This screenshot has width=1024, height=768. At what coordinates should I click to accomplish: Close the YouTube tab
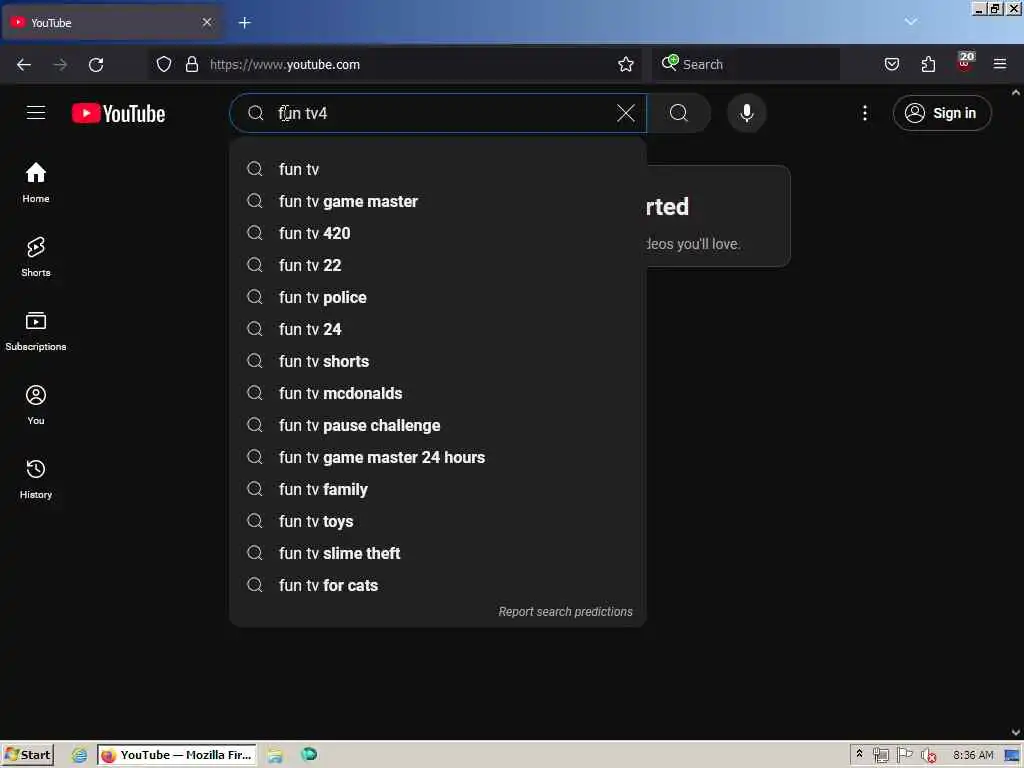click(207, 22)
